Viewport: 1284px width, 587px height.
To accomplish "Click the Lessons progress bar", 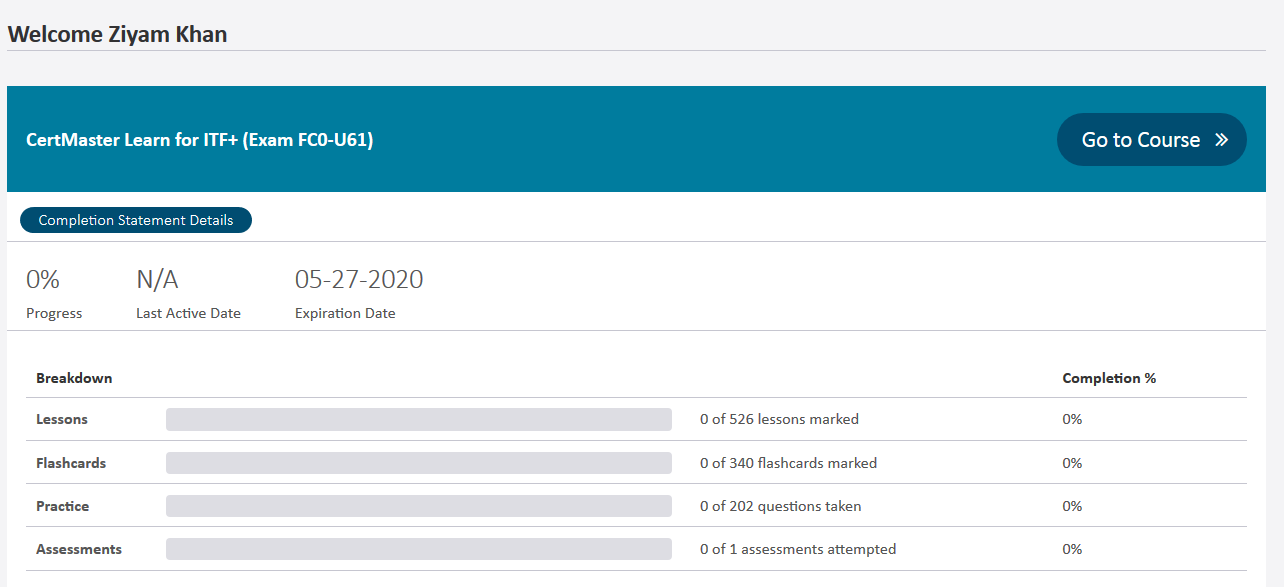I will click(x=418, y=420).
